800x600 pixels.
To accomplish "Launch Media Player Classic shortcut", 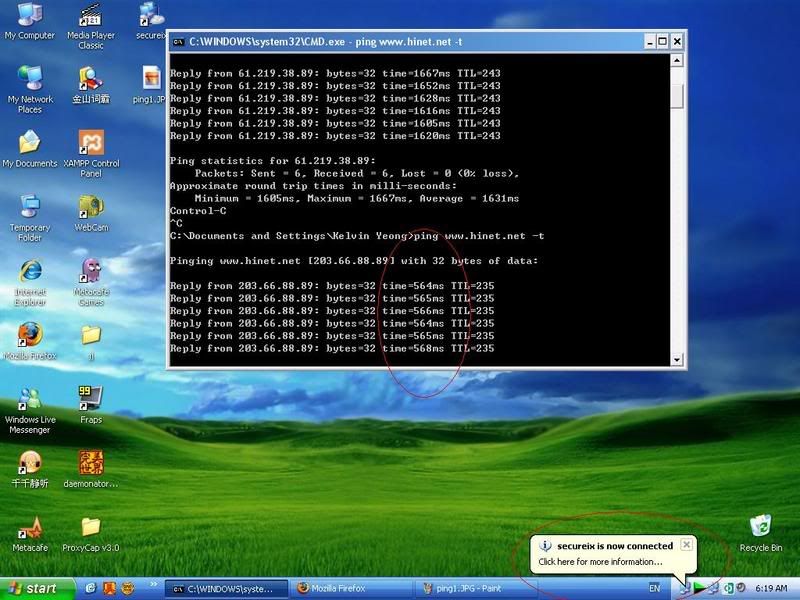I will point(90,17).
